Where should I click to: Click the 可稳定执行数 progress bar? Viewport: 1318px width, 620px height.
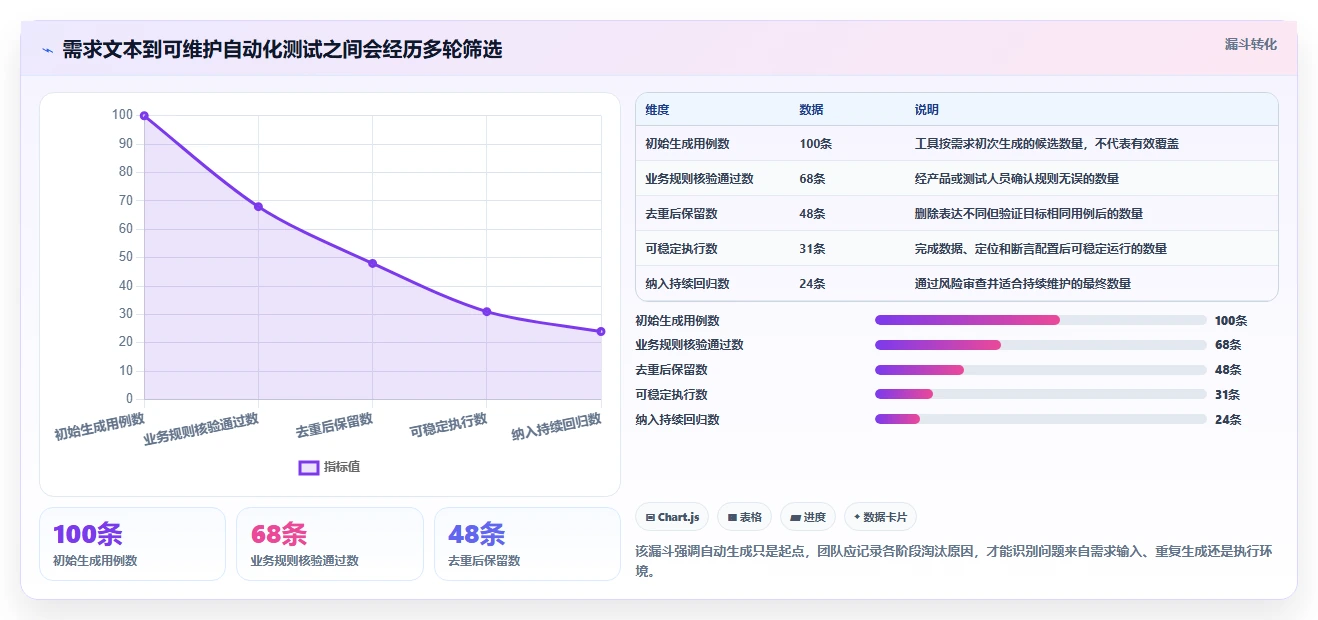pyautogui.click(x=1041, y=395)
